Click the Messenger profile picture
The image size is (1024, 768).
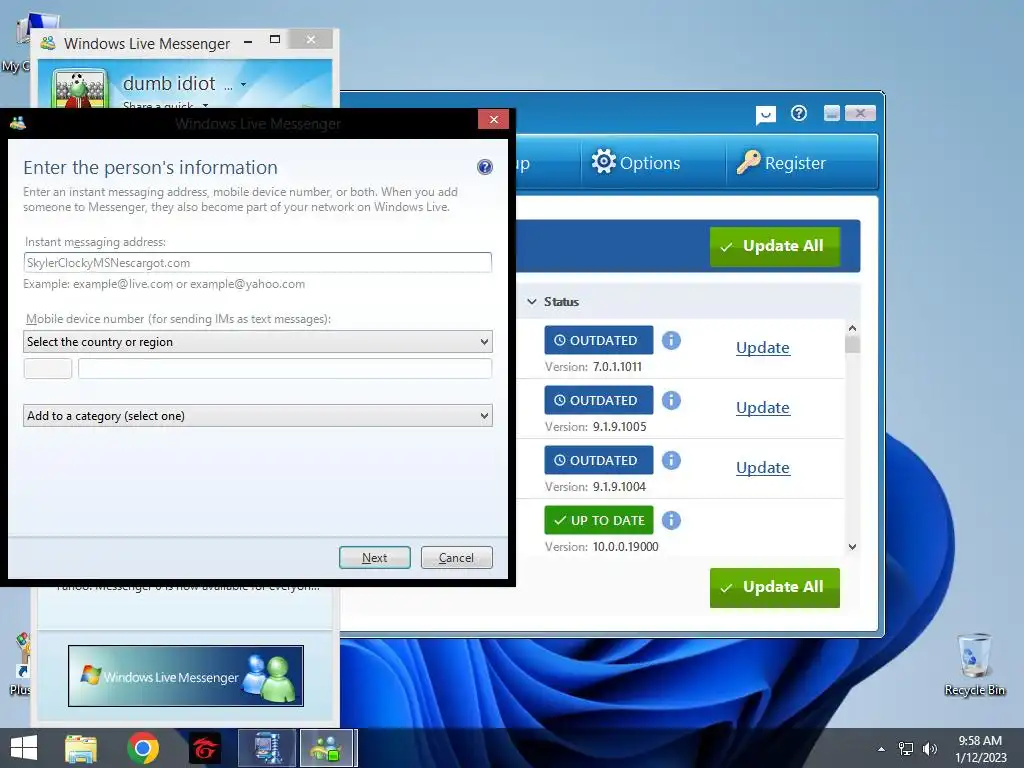(80, 88)
